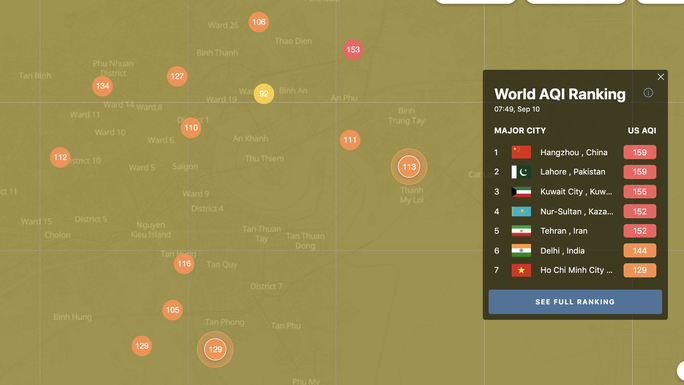Viewport: 684px width, 385px height.
Task: Open the yellow 92 AQI station marker
Action: click(x=264, y=94)
